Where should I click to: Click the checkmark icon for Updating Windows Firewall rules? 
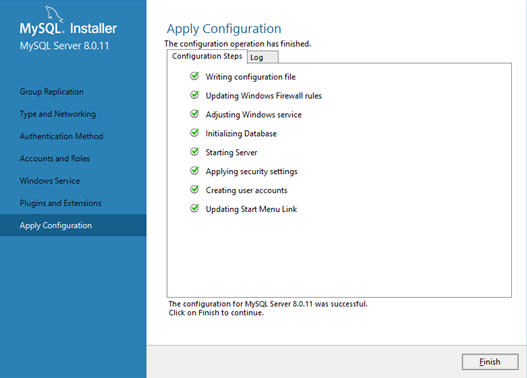(195, 95)
